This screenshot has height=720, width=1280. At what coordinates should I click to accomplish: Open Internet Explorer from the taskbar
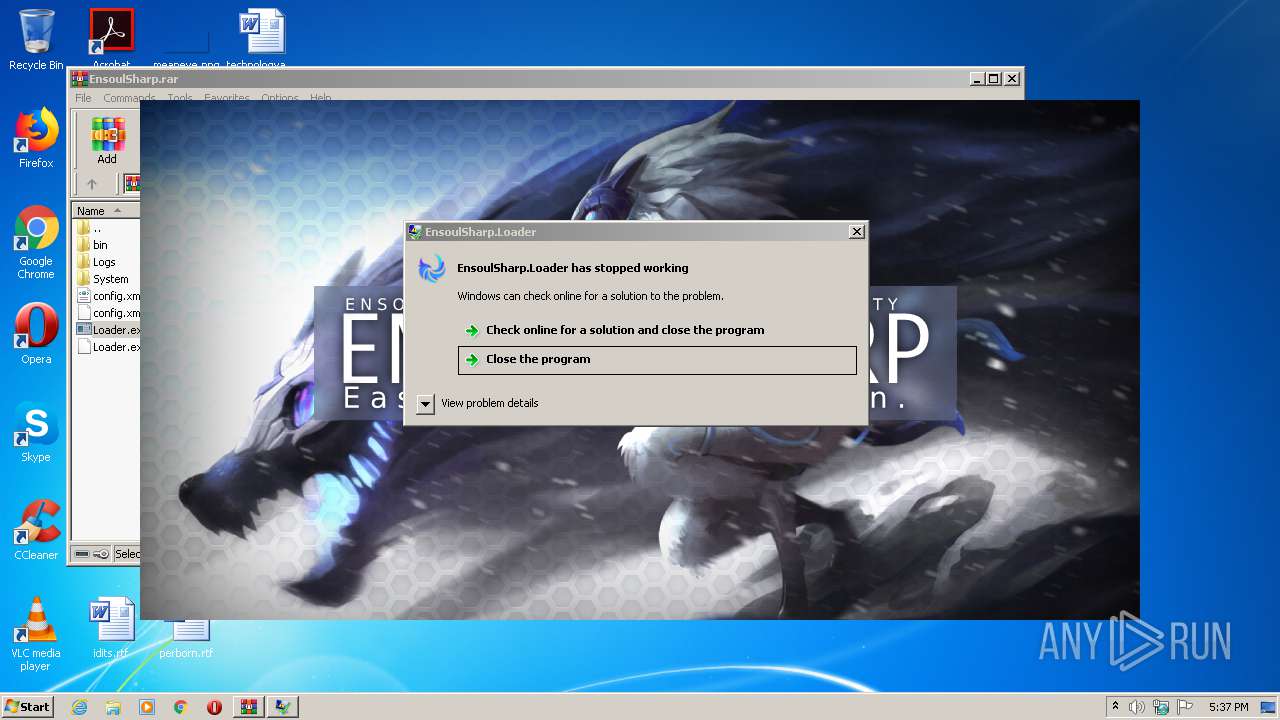coord(79,707)
